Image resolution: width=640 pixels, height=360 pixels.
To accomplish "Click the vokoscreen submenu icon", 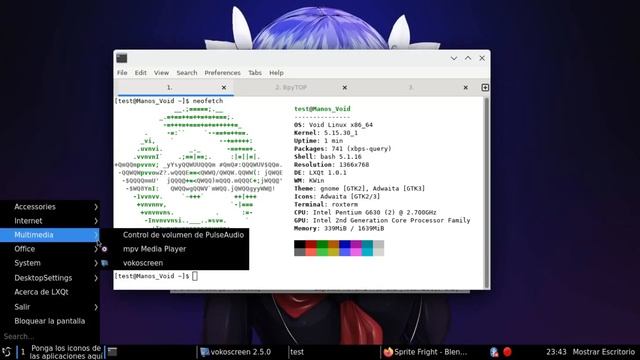I will coord(104,263).
